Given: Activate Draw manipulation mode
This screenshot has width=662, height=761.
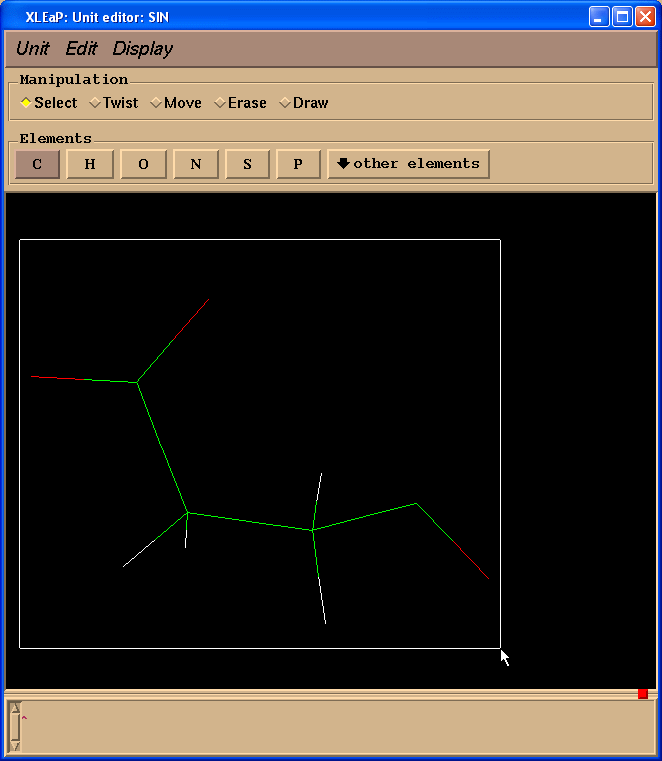Looking at the screenshot, I should tap(304, 103).
